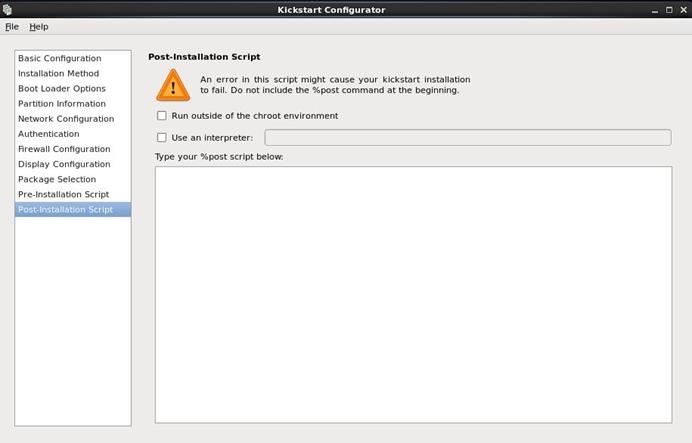
Task: Enable Run outside of the chroot environment
Action: coord(162,116)
